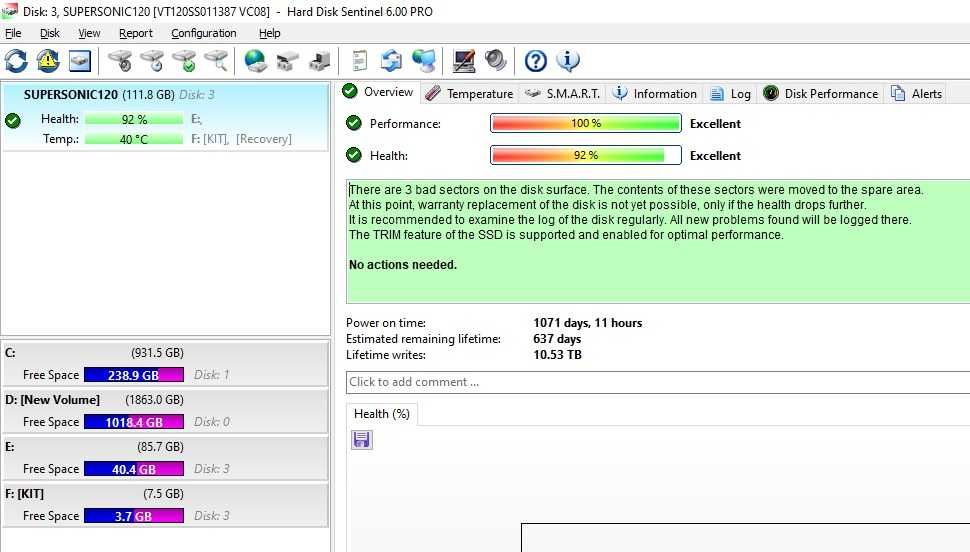Viewport: 970px width, 552px height.
Task: Click the 40.4 GB free space bar
Action: pos(134,469)
